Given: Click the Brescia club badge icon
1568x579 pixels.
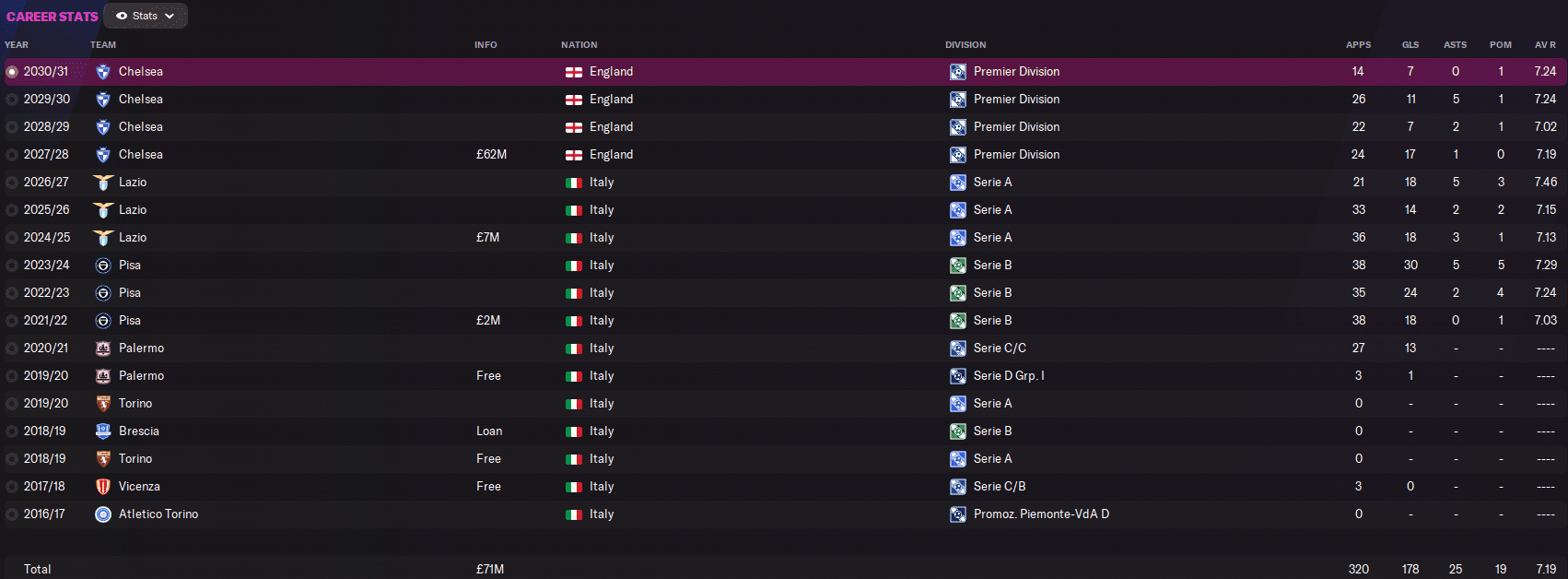Looking at the screenshot, I should point(103,431).
